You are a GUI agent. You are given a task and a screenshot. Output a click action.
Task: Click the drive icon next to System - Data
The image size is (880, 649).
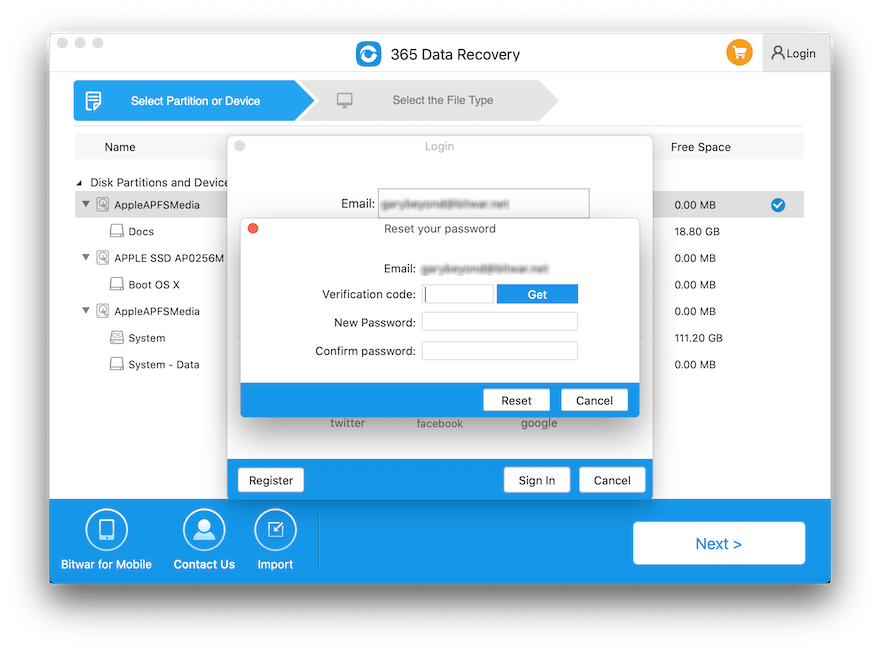(116, 364)
